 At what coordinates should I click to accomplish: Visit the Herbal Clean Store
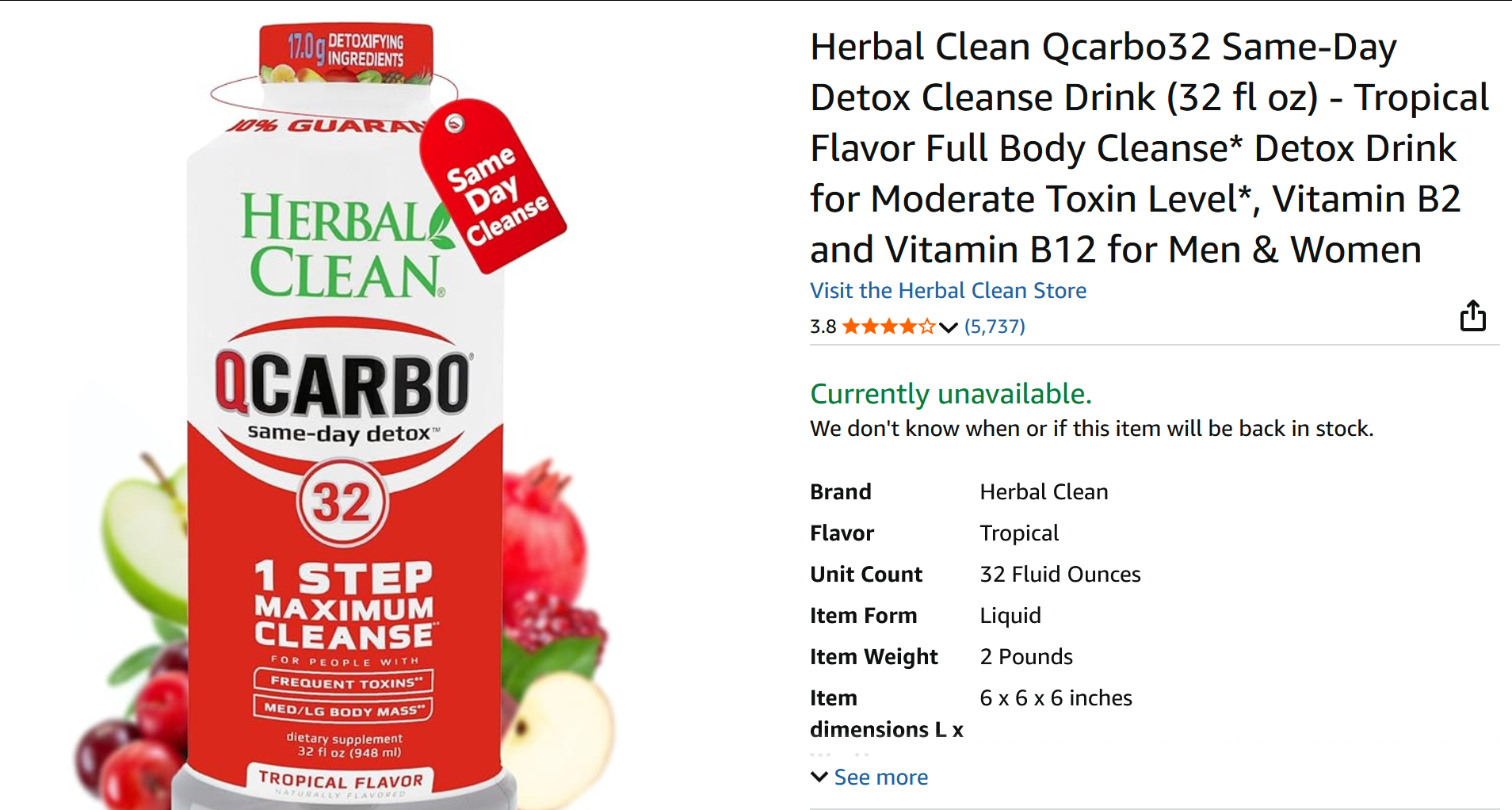coord(948,290)
